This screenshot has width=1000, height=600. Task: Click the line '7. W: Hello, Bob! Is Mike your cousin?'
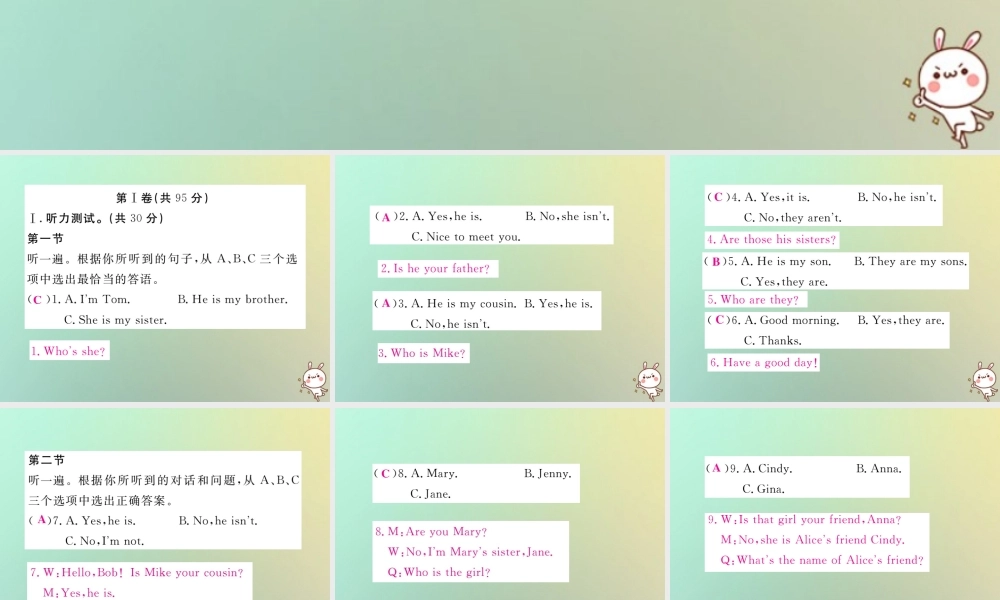[136, 572]
